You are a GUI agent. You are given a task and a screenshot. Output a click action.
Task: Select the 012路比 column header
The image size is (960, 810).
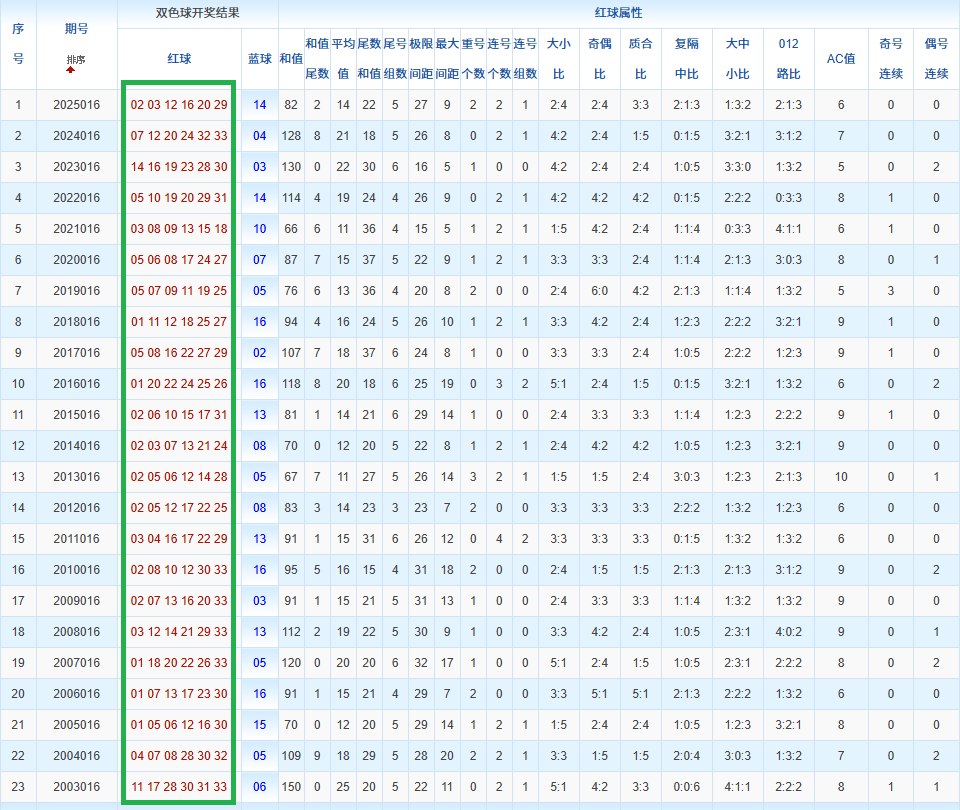click(x=788, y=59)
